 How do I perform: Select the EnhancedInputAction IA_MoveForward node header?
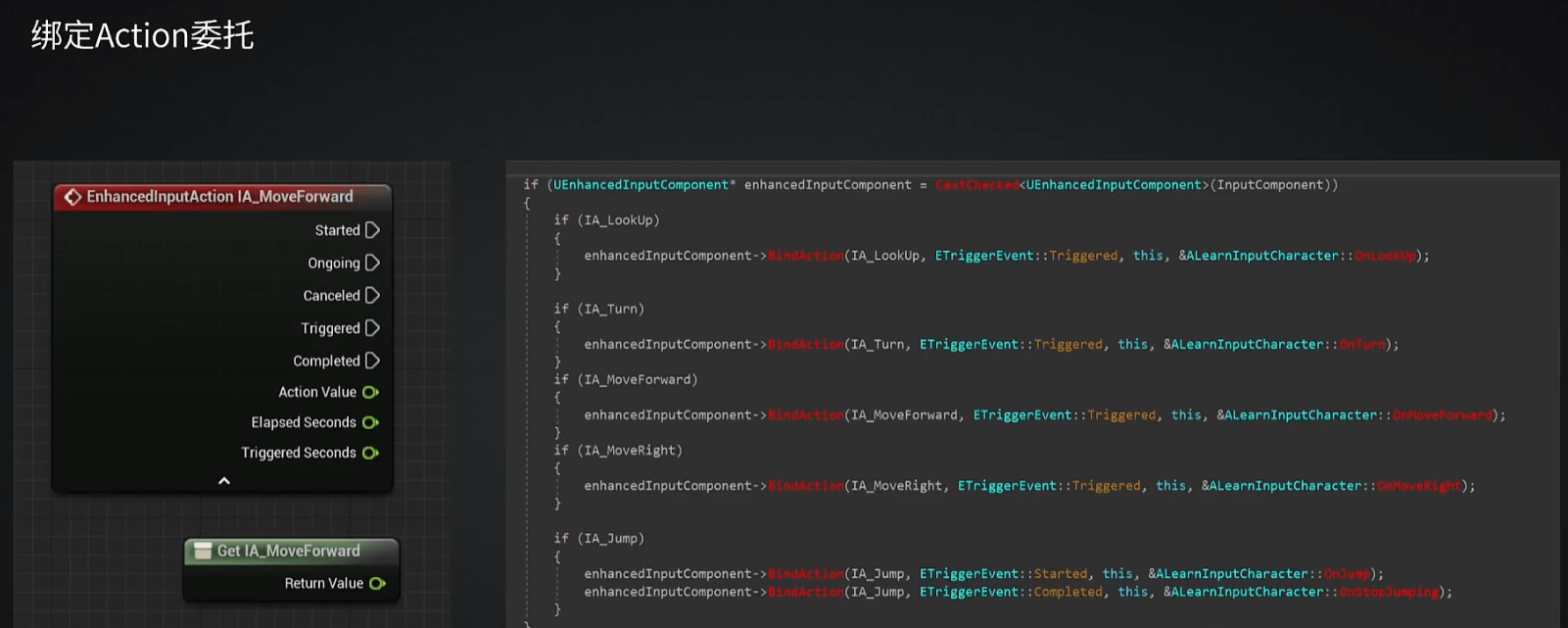(219, 197)
